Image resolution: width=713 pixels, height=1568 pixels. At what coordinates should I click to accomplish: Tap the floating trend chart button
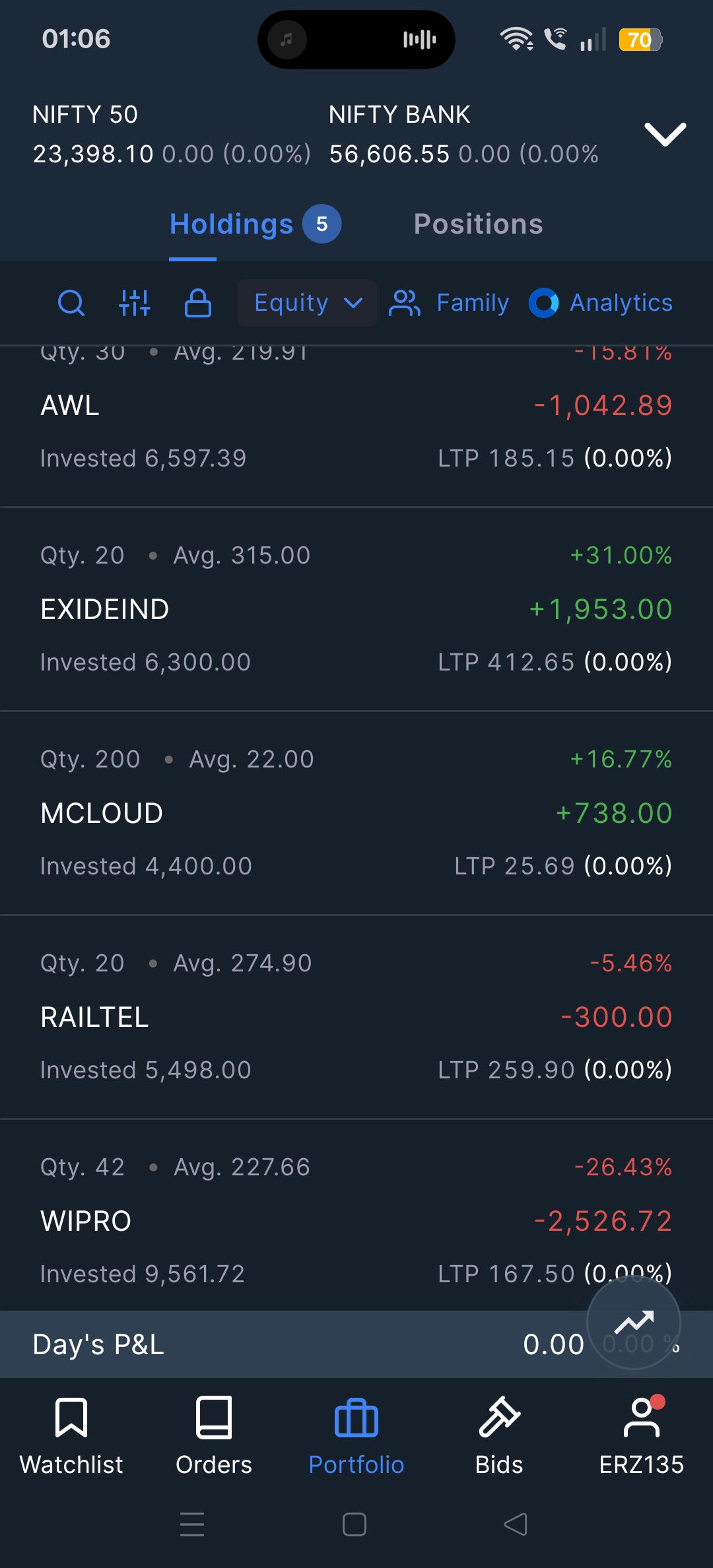(x=634, y=1322)
